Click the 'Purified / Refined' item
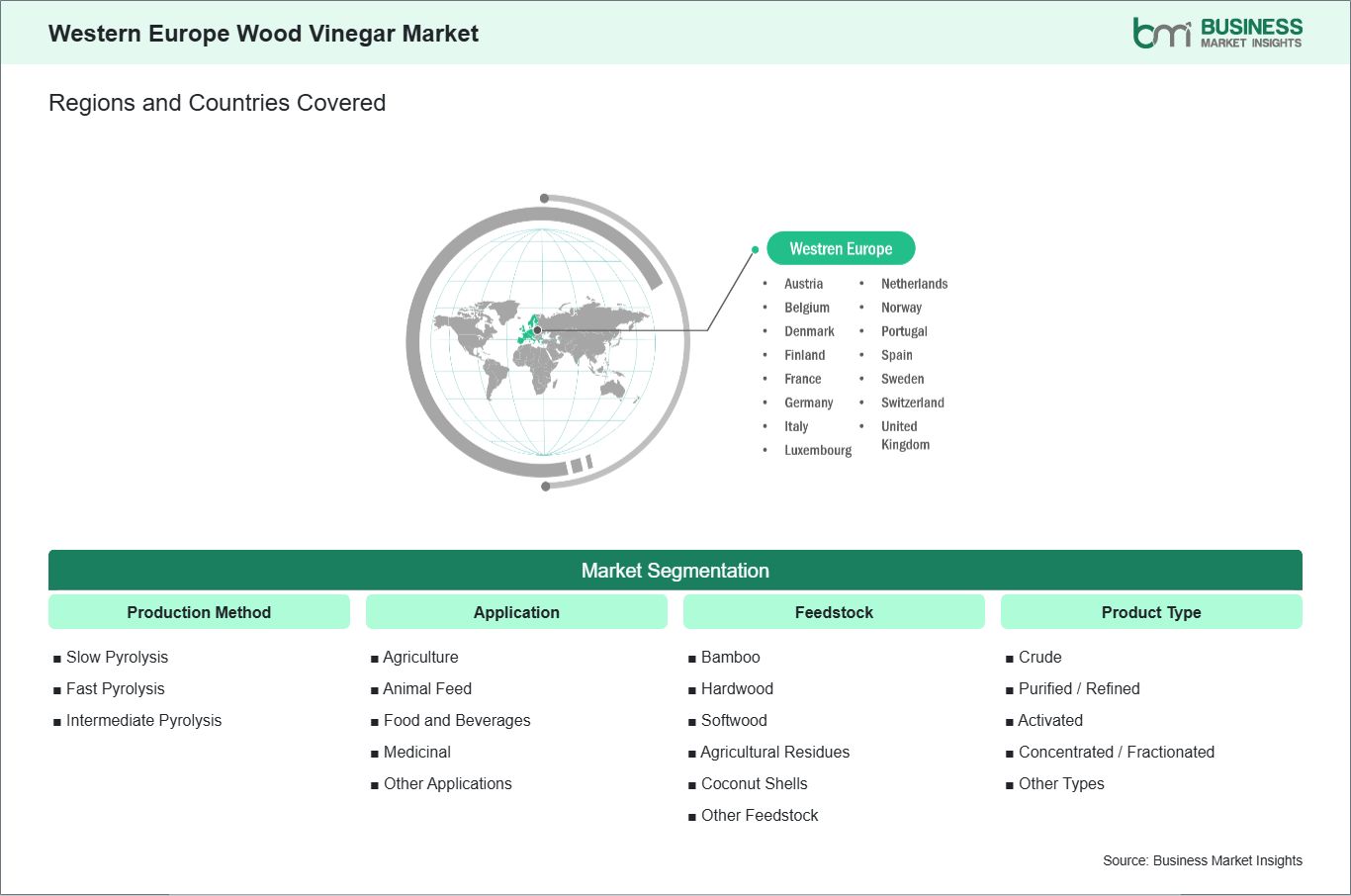The height and width of the screenshot is (896, 1351). click(x=1079, y=688)
